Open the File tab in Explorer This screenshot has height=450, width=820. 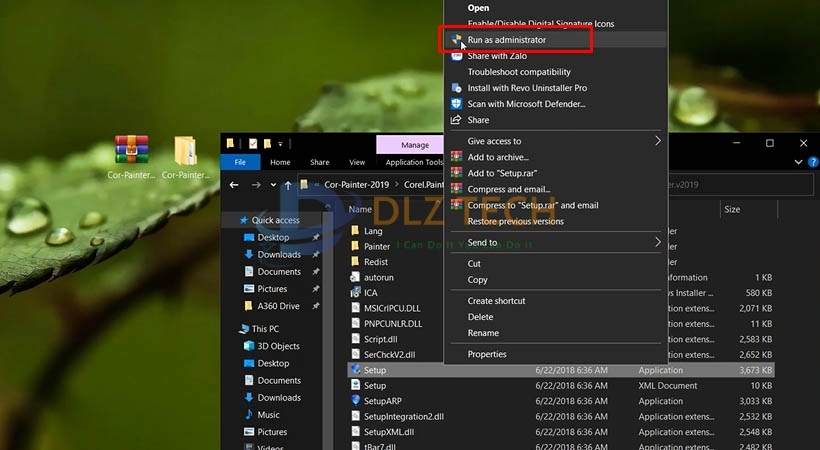pyautogui.click(x=240, y=162)
